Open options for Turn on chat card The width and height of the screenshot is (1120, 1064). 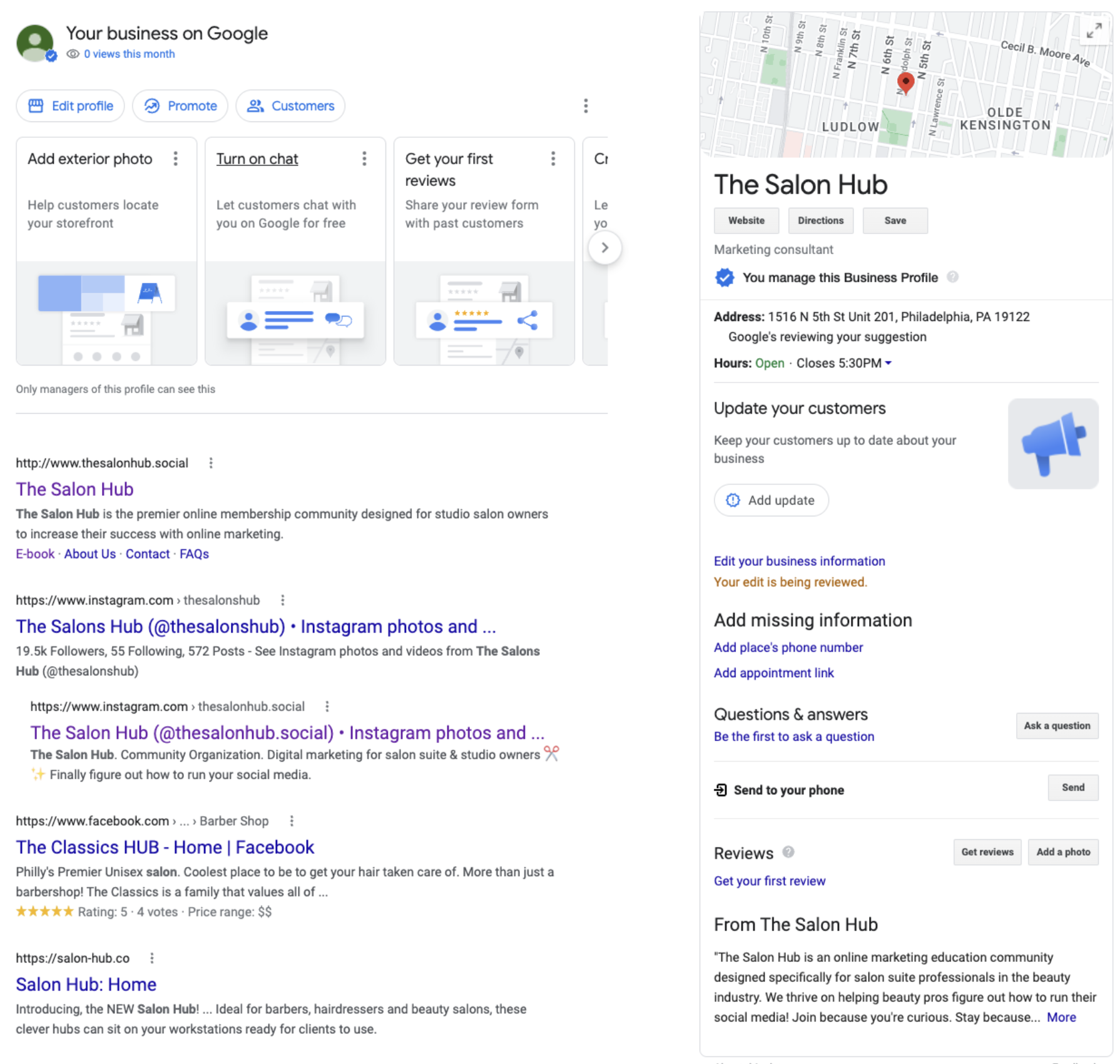(364, 159)
